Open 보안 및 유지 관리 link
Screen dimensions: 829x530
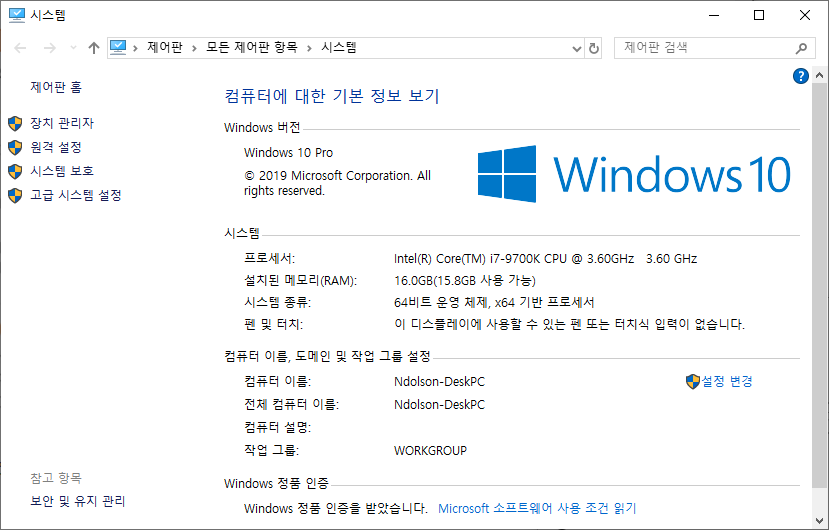pyautogui.click(x=78, y=501)
